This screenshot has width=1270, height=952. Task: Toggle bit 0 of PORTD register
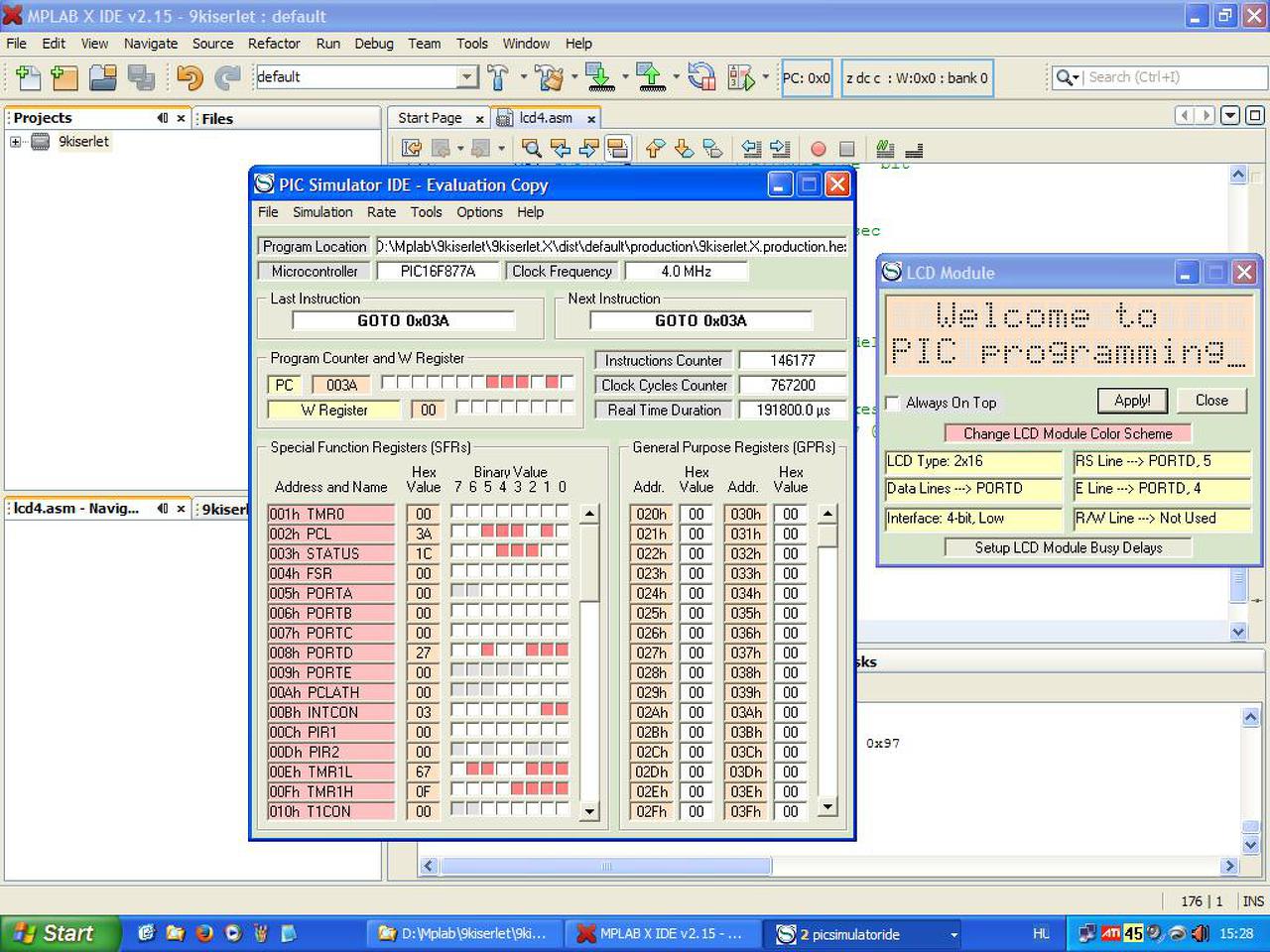[563, 652]
